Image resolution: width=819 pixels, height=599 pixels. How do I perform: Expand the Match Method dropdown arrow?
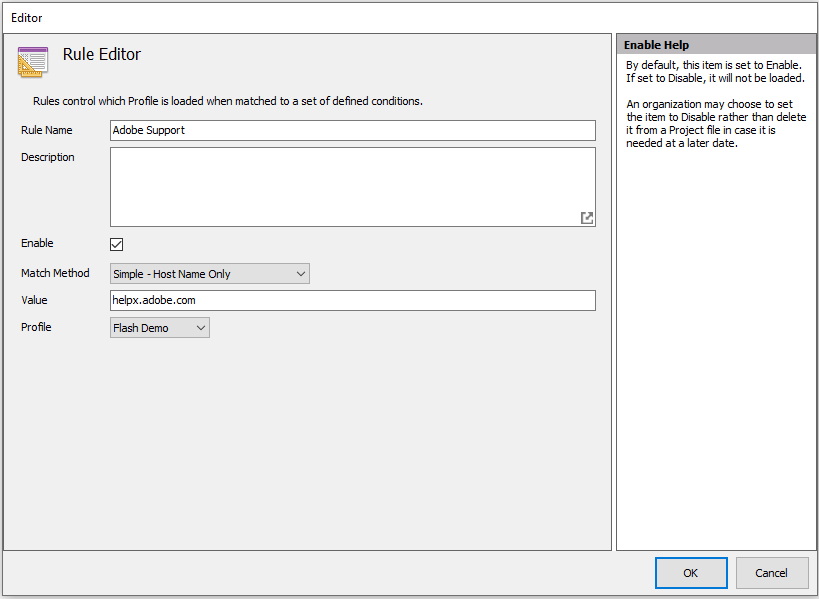(x=301, y=274)
